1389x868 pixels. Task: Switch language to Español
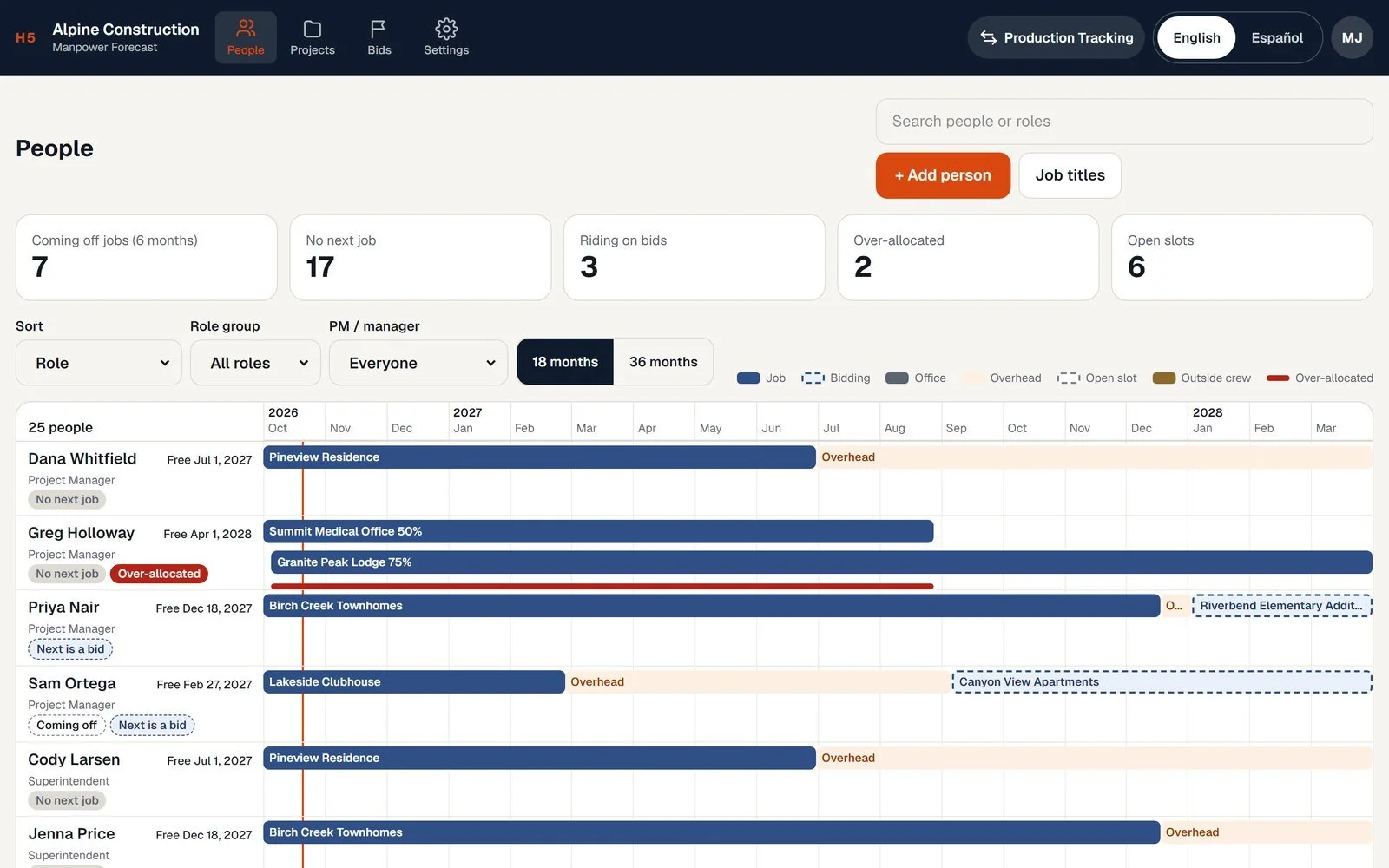point(1276,37)
